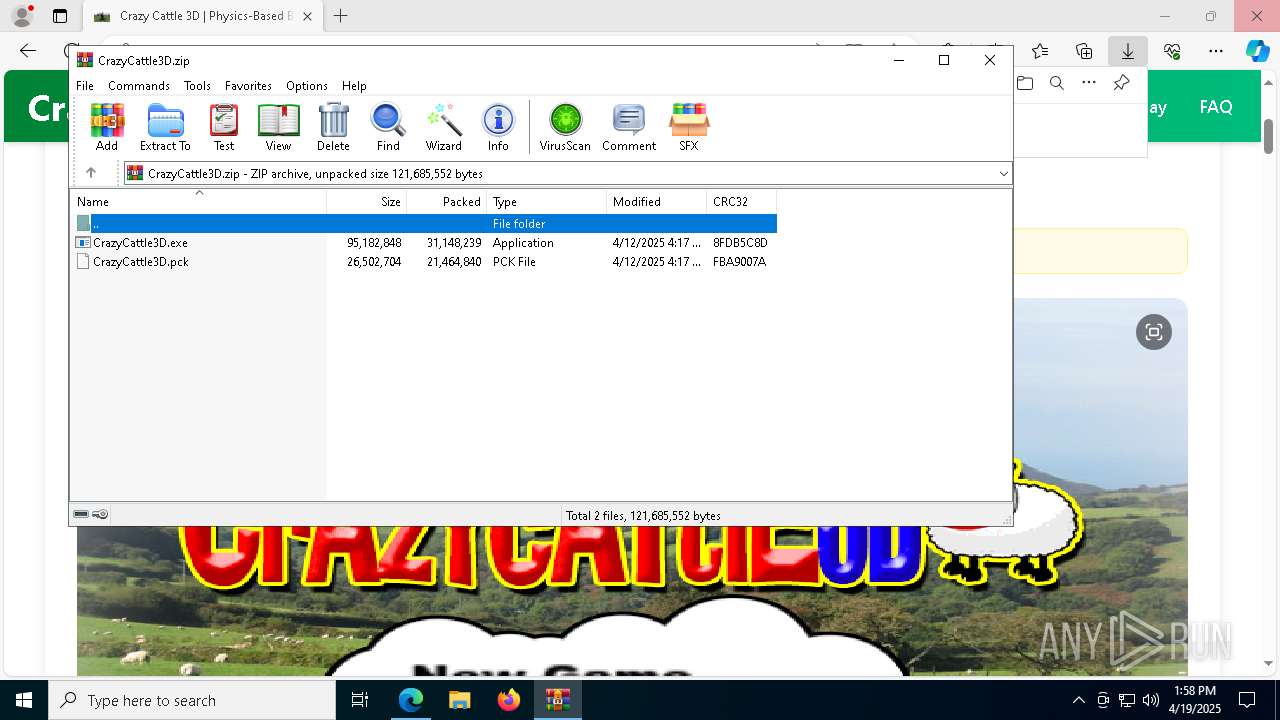Click the Edge collections icon
This screenshot has width=1280, height=720.
[1084, 51]
